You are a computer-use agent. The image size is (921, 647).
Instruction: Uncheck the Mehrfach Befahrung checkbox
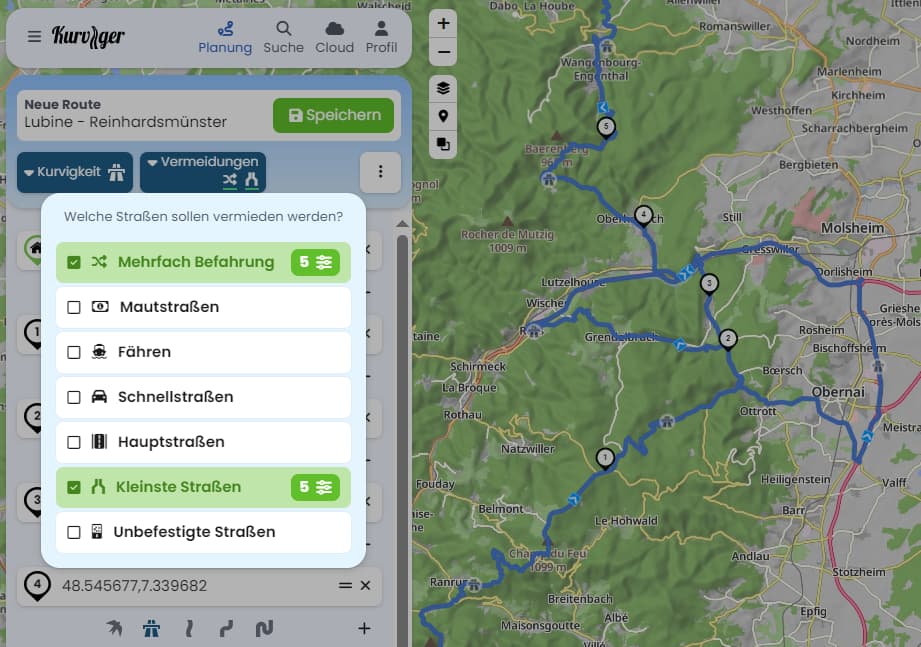tap(74, 262)
